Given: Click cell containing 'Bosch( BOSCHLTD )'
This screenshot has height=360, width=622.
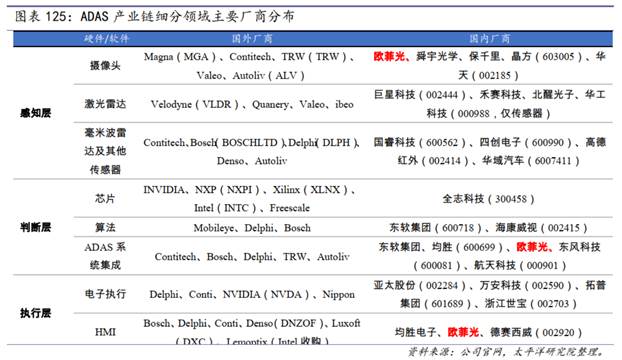Looking at the screenshot, I should [251, 151].
